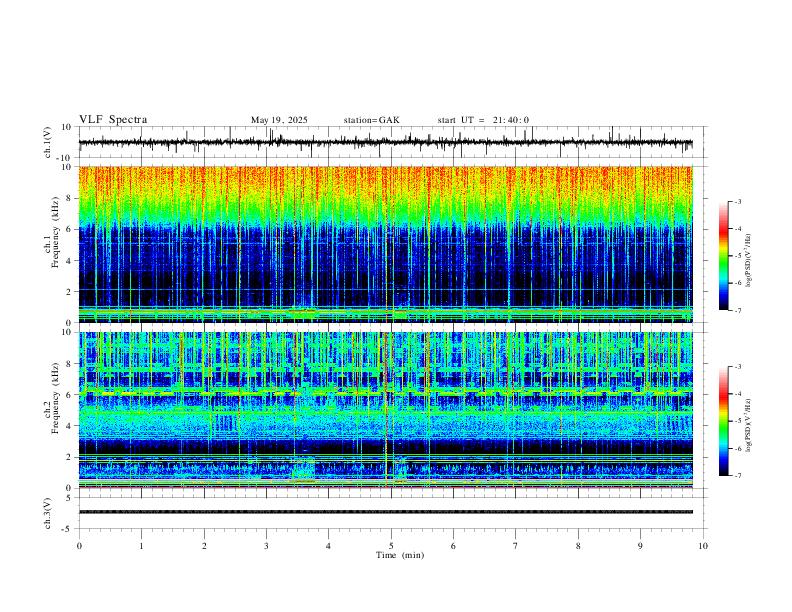
Task: Click the ch.1 spectrogram plot
Action: 386,244
